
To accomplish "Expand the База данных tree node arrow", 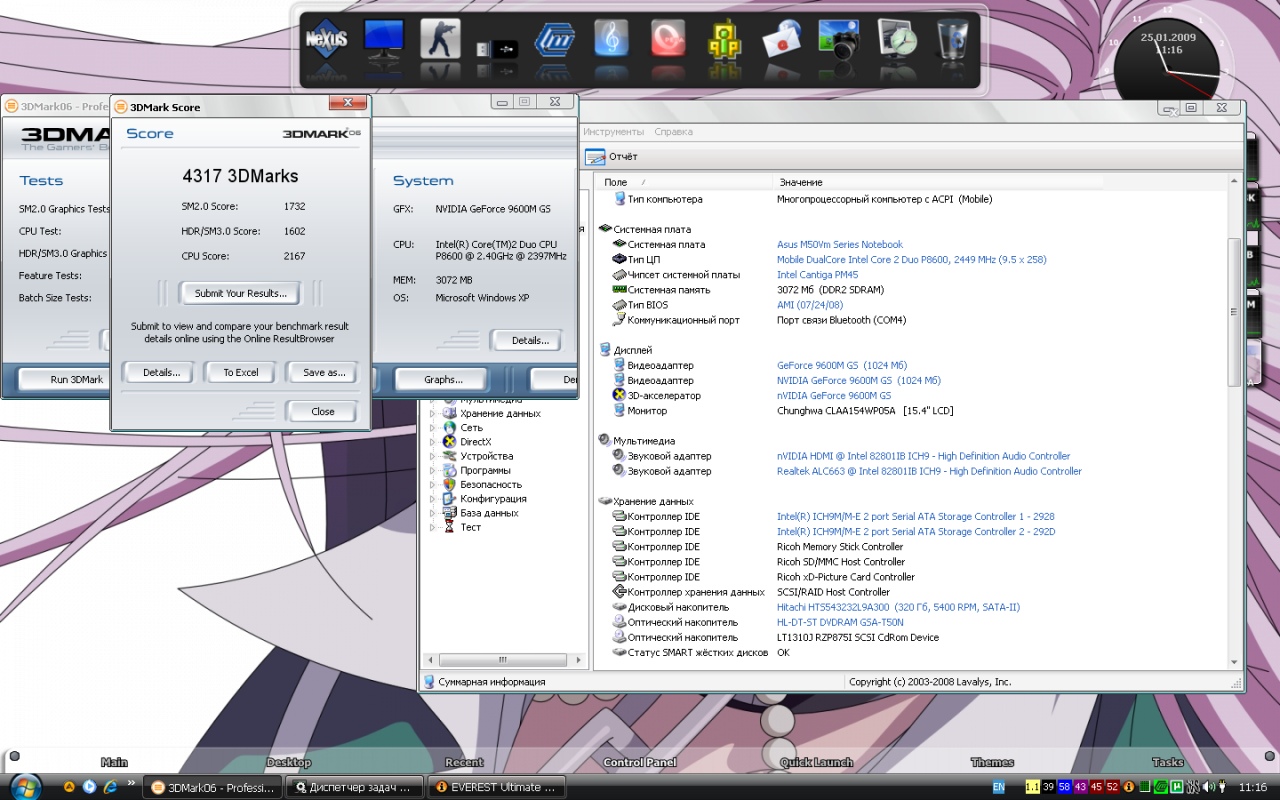I will (433, 513).
